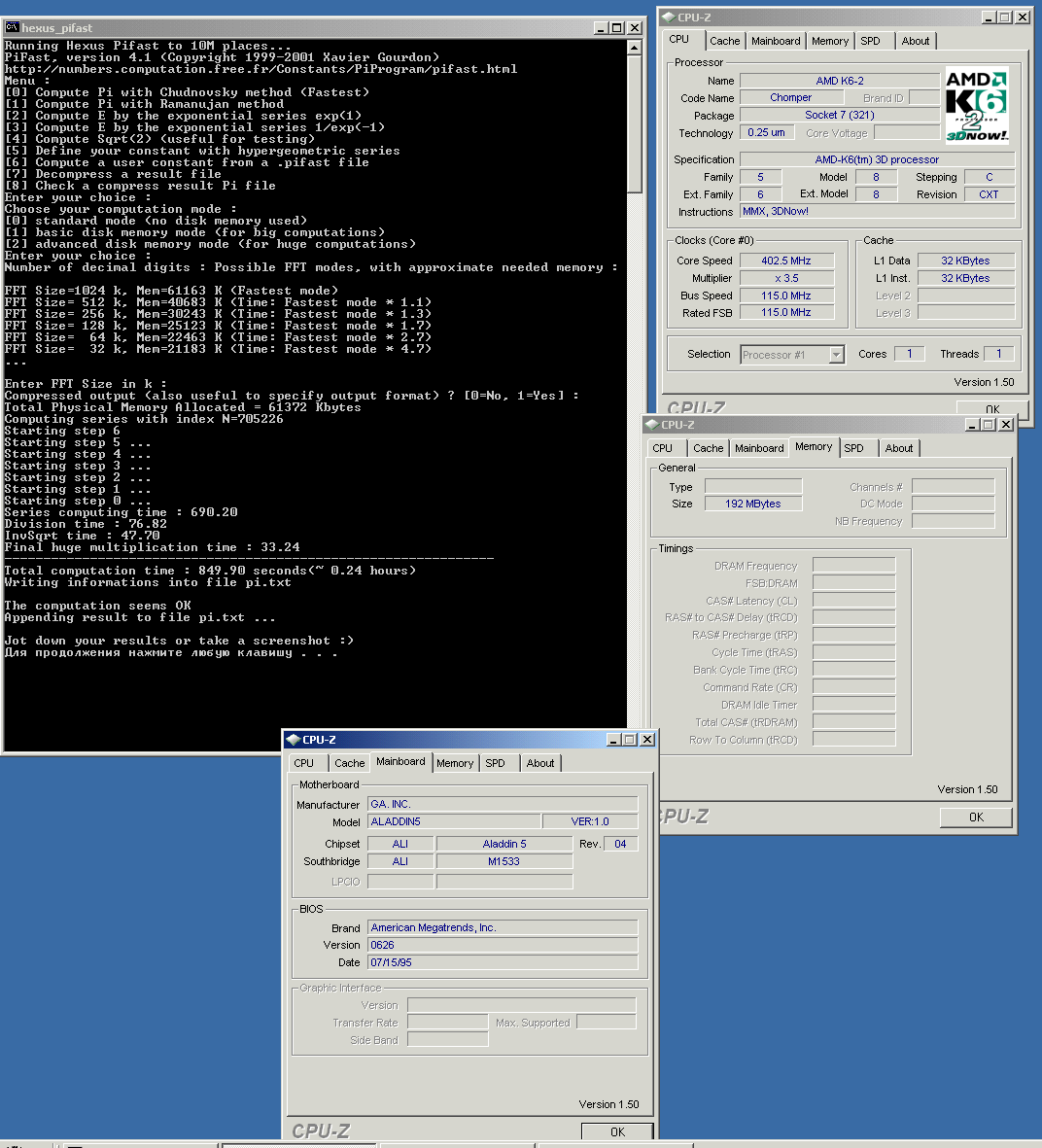
Task: Click the Chomper code name value
Action: coord(791,97)
